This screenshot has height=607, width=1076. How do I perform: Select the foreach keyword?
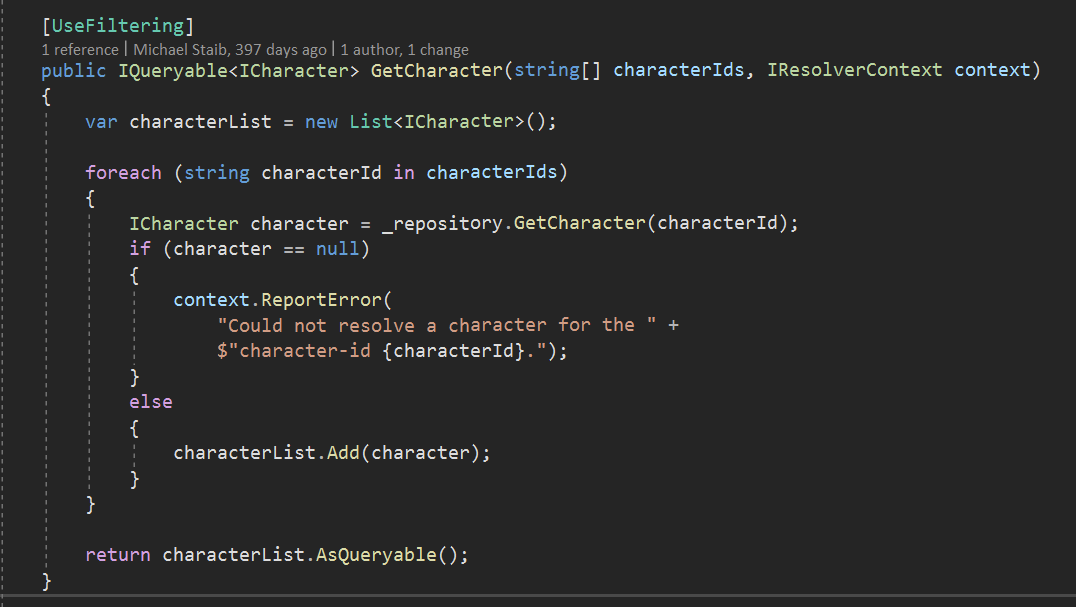click(122, 172)
